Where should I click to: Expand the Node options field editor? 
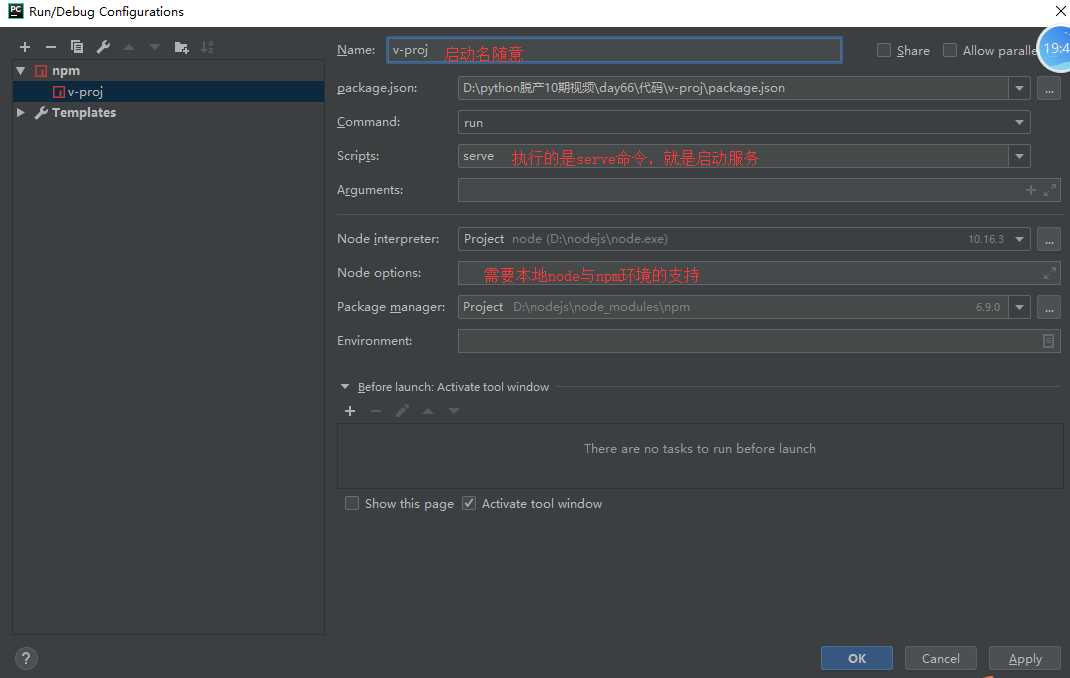[x=1050, y=274]
